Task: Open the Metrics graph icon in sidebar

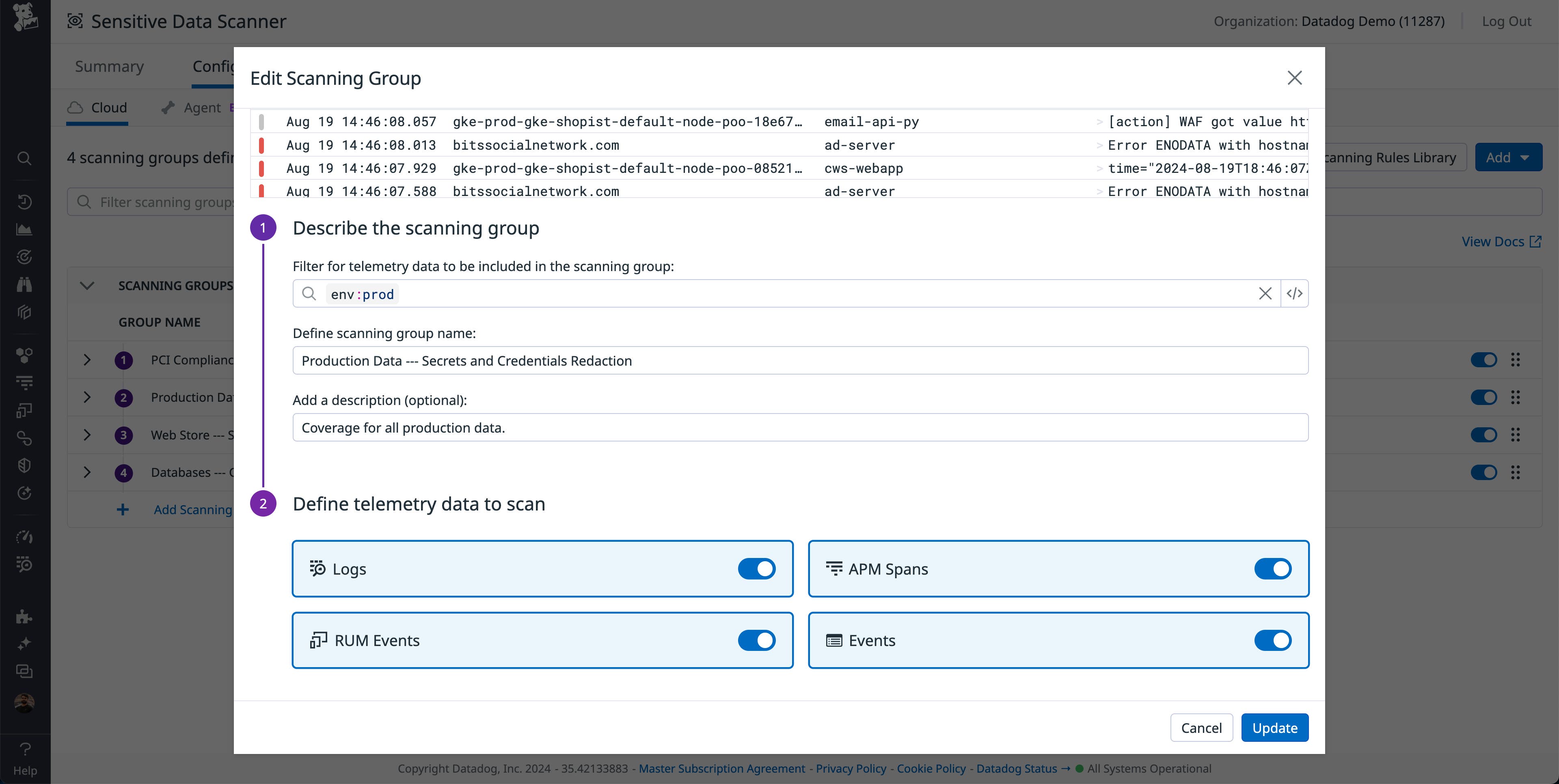Action: [24, 229]
